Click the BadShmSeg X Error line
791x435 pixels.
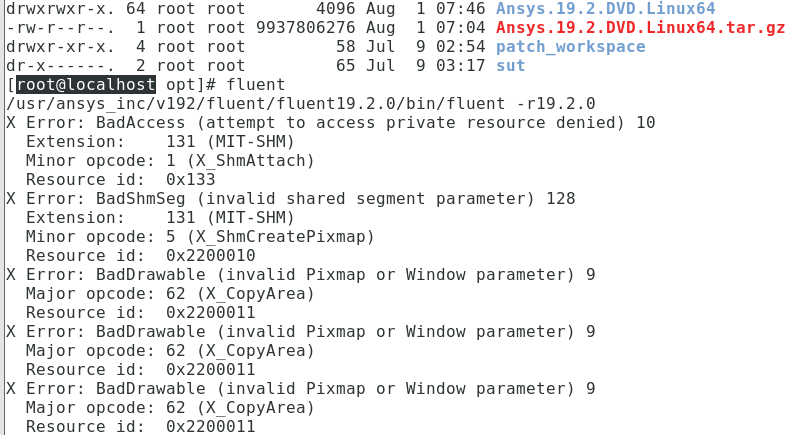pyautogui.click(x=290, y=199)
